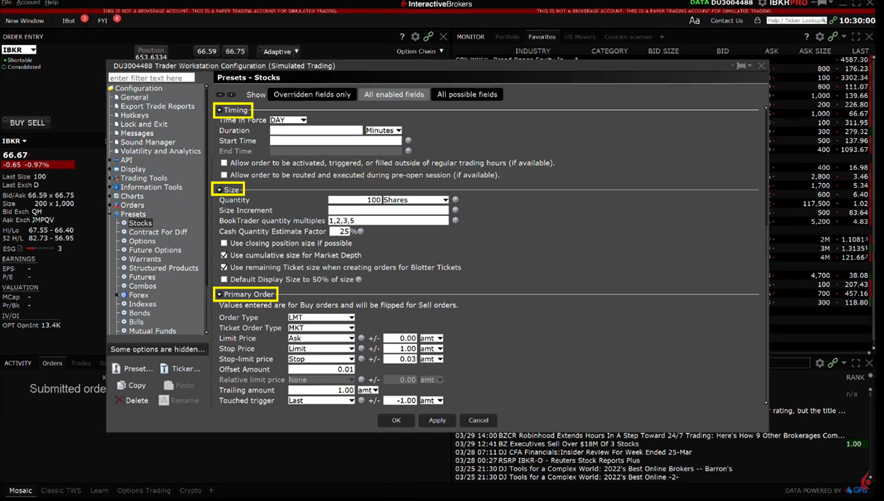
Task: Open the Order Type LMT dropdown
Action: [321, 318]
